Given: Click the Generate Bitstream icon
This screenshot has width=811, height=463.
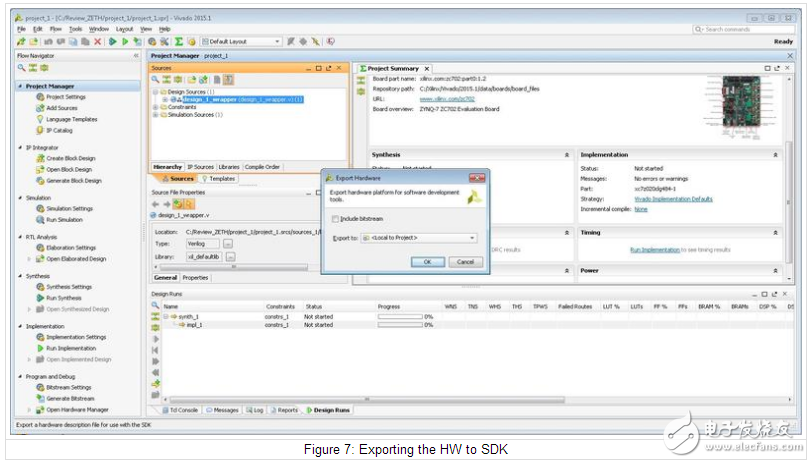Looking at the screenshot, I should [40, 398].
